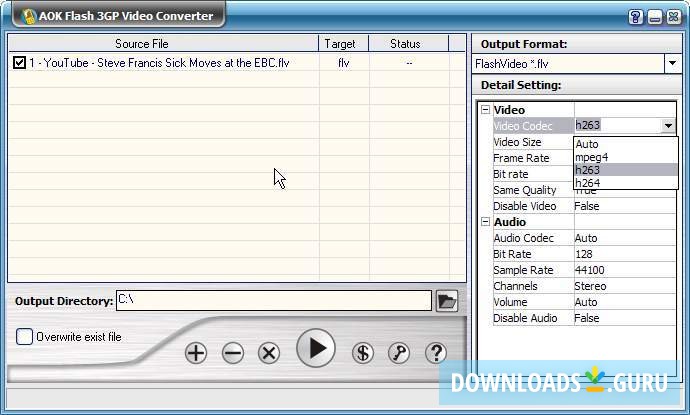Click the Disable Video False value
Image resolution: width=690 pixels, height=415 pixels.
click(587, 206)
